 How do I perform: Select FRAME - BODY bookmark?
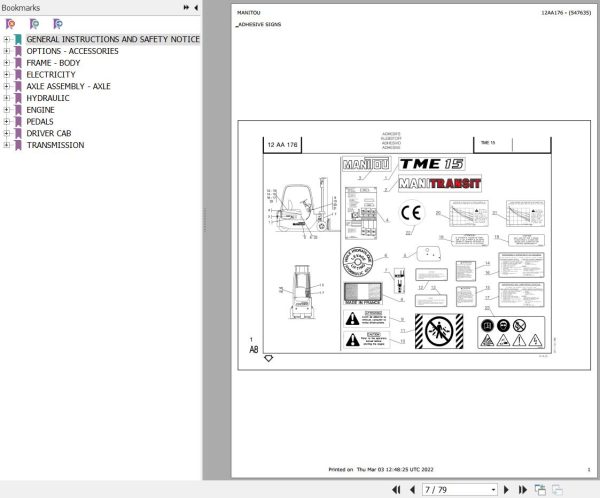pos(53,63)
